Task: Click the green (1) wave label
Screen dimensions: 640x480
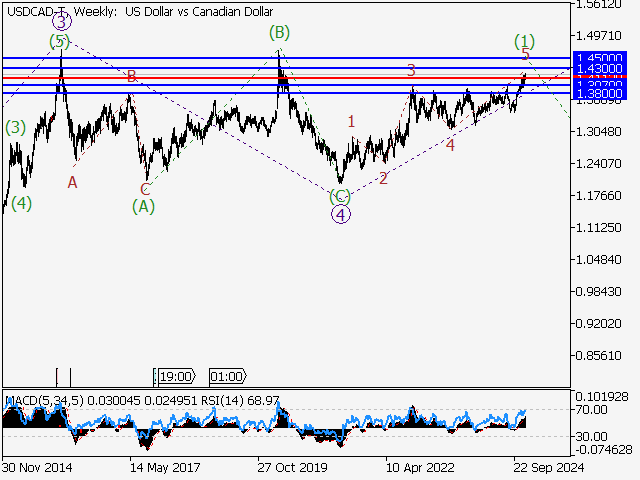Action: point(525,41)
